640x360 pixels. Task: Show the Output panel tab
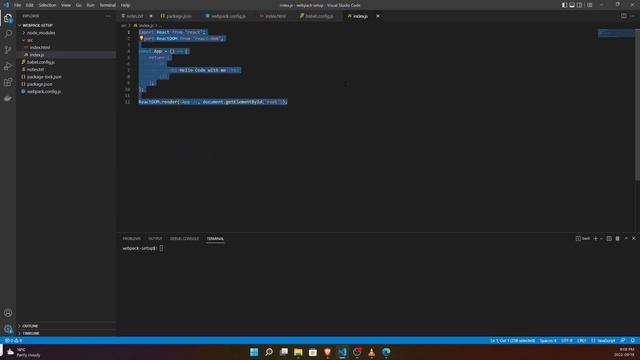(x=155, y=239)
